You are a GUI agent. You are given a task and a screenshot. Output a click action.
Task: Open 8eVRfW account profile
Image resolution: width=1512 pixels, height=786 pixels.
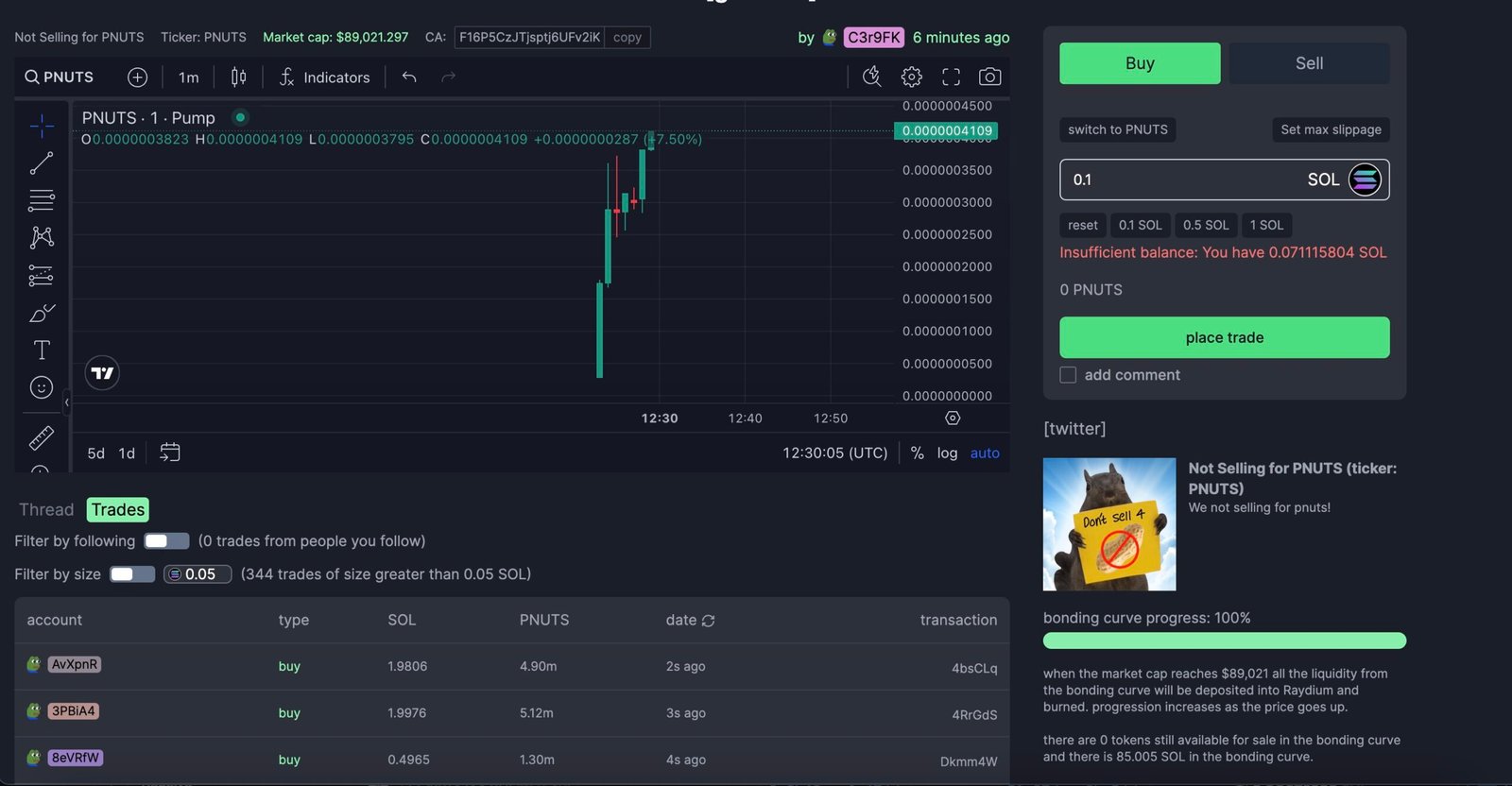tap(76, 758)
